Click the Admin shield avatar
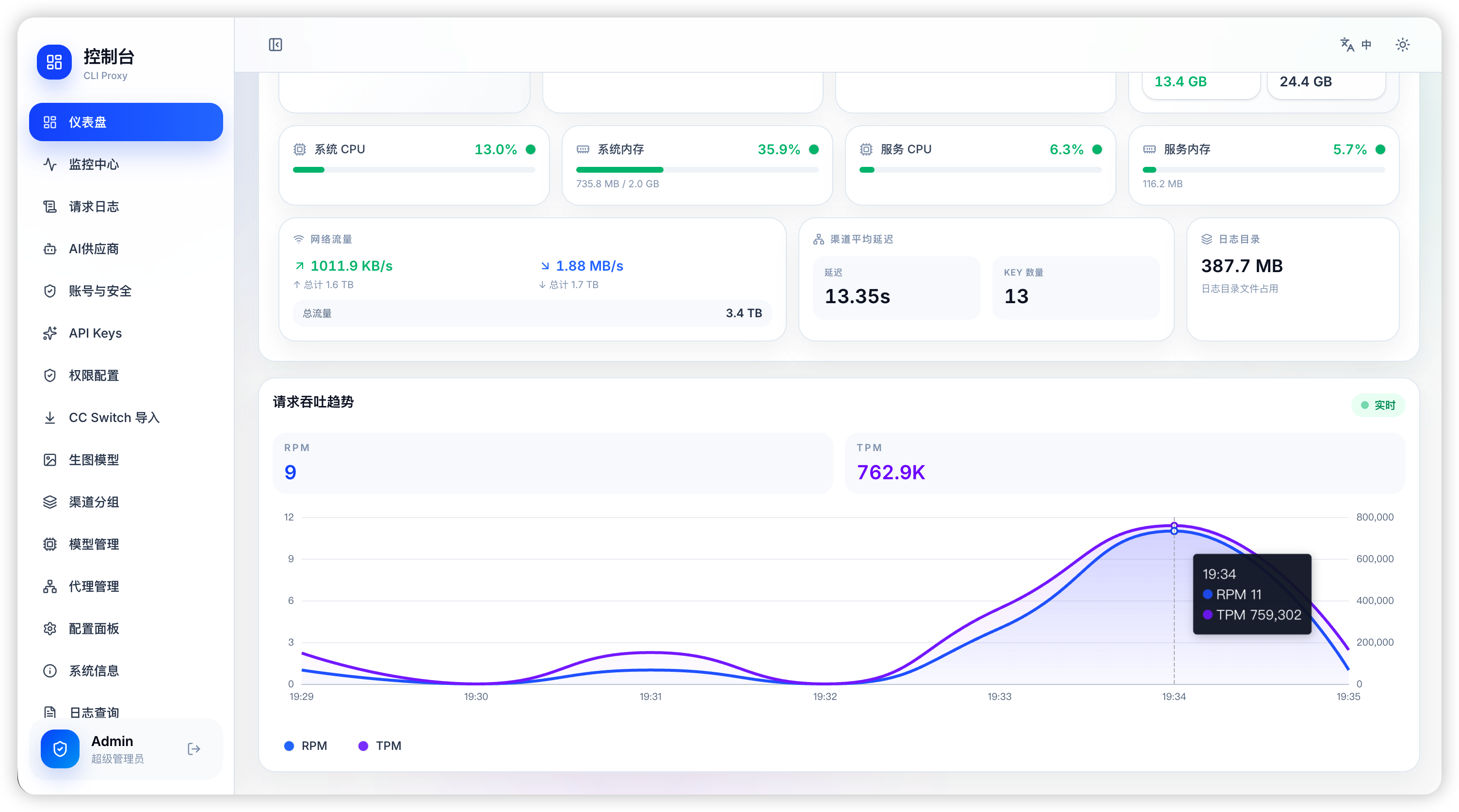This screenshot has height=812, width=1459. (x=60, y=749)
